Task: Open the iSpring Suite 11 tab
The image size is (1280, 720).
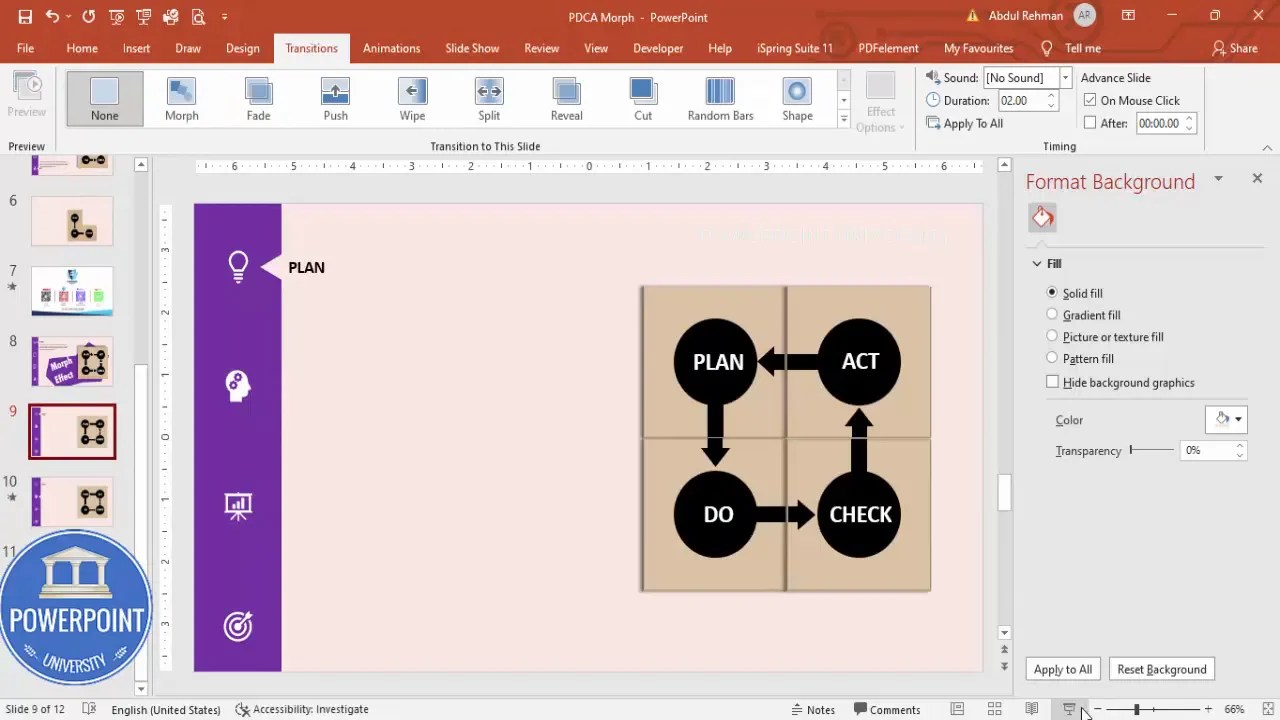Action: pos(795,48)
